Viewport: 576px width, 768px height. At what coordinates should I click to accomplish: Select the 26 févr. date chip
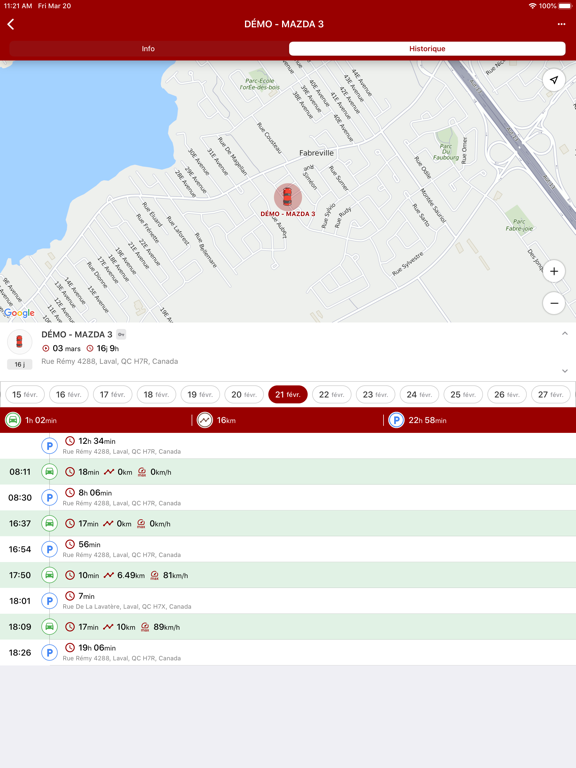507,394
